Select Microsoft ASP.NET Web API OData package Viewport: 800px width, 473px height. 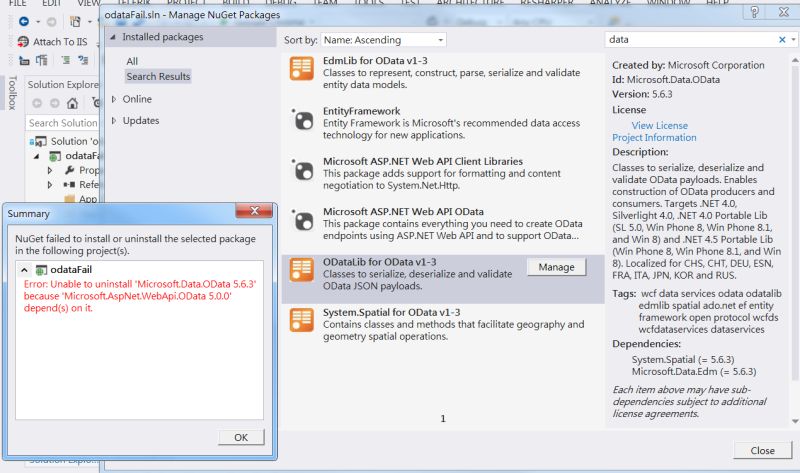click(x=443, y=223)
